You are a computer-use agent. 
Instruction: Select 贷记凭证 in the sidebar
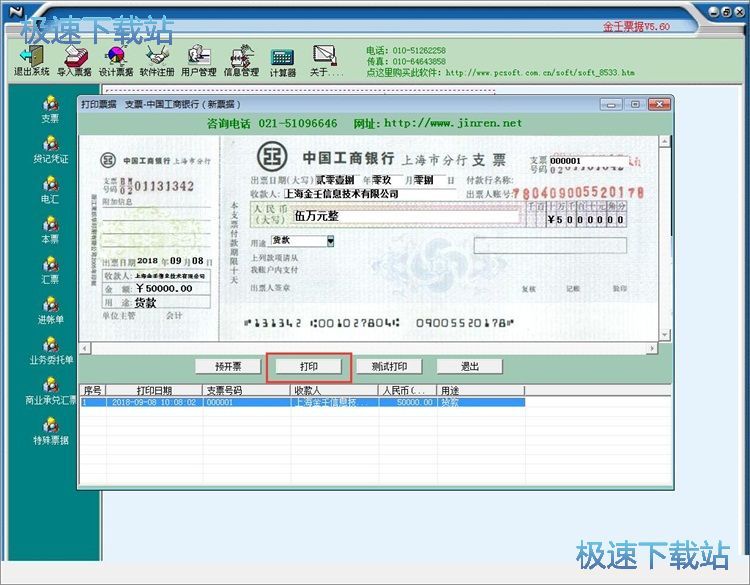point(50,150)
